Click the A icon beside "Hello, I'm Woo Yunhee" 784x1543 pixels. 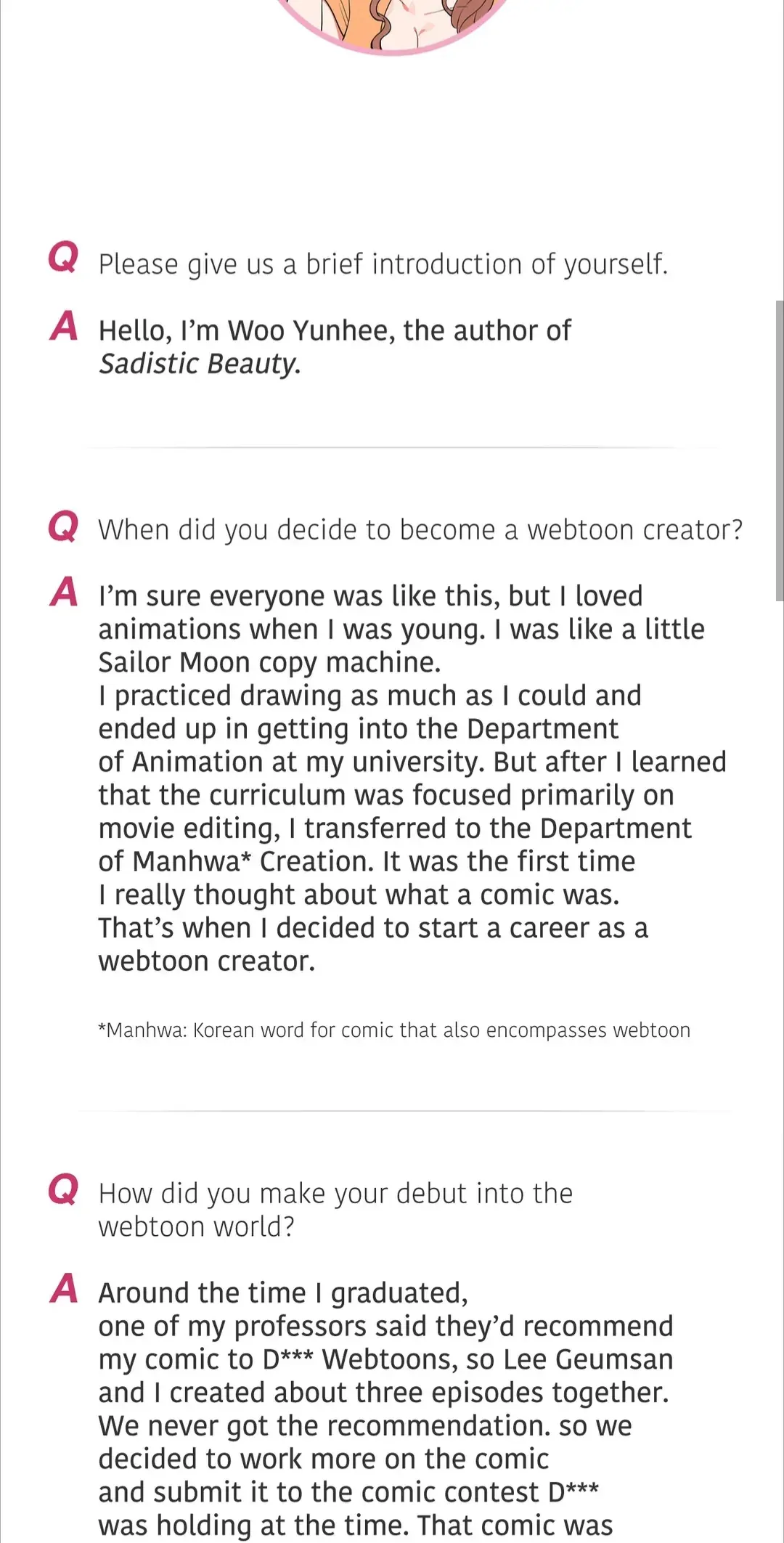(64, 326)
